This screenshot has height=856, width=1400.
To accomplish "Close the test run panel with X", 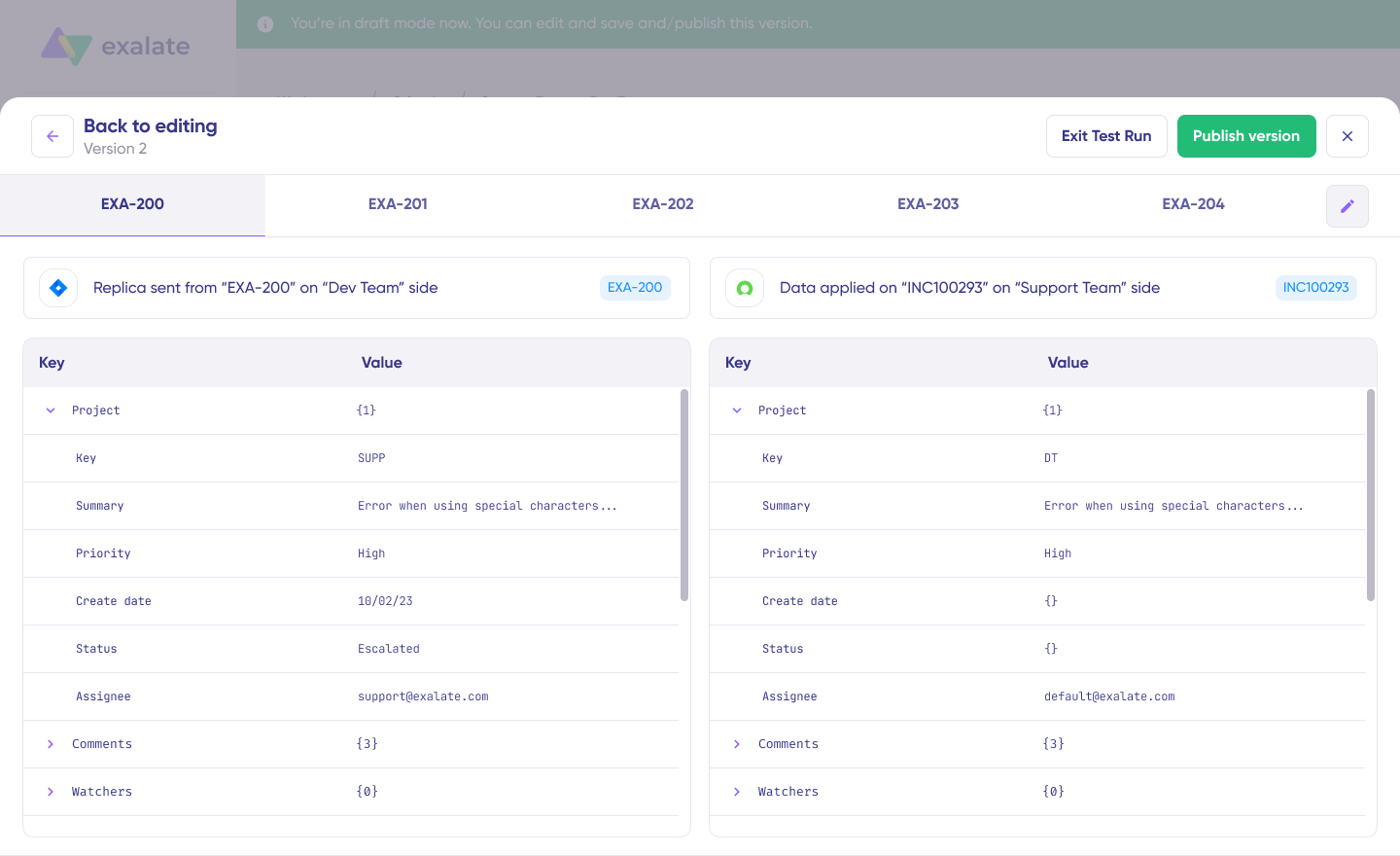I will click(1347, 136).
